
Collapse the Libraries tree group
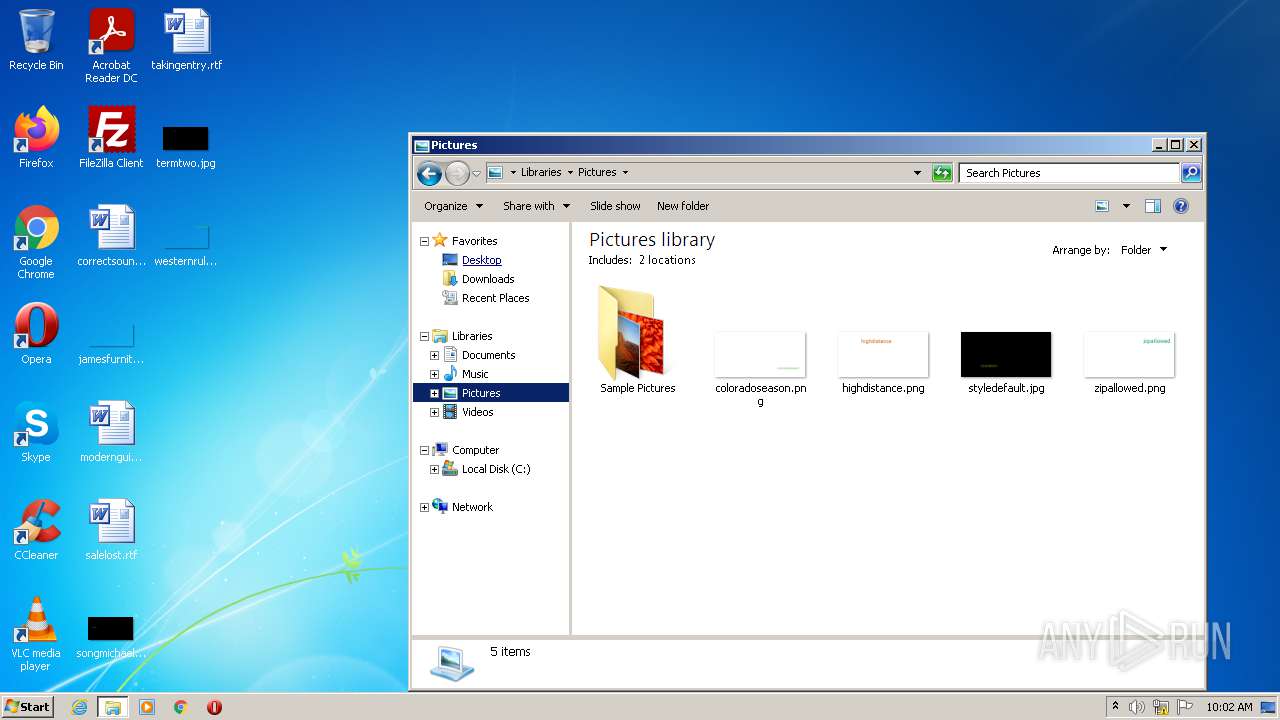tap(424, 336)
